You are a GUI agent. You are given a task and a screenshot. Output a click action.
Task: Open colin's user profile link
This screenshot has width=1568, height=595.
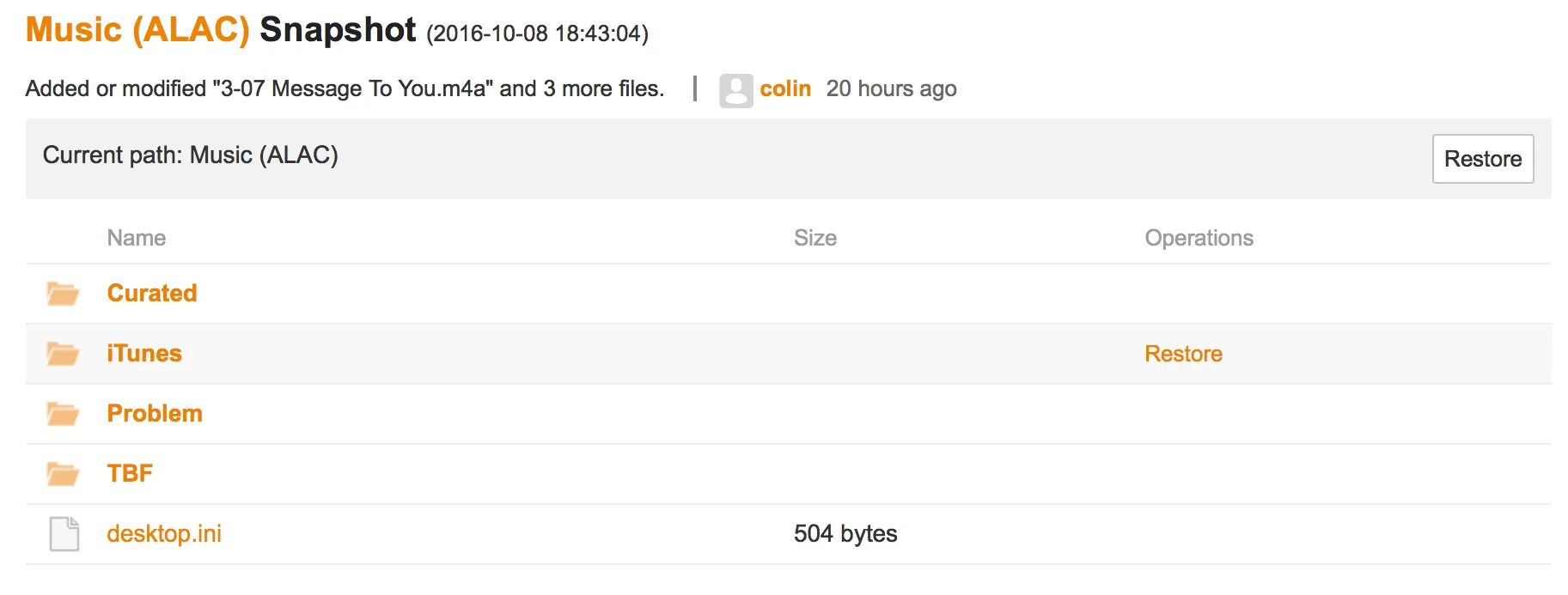[x=785, y=89]
